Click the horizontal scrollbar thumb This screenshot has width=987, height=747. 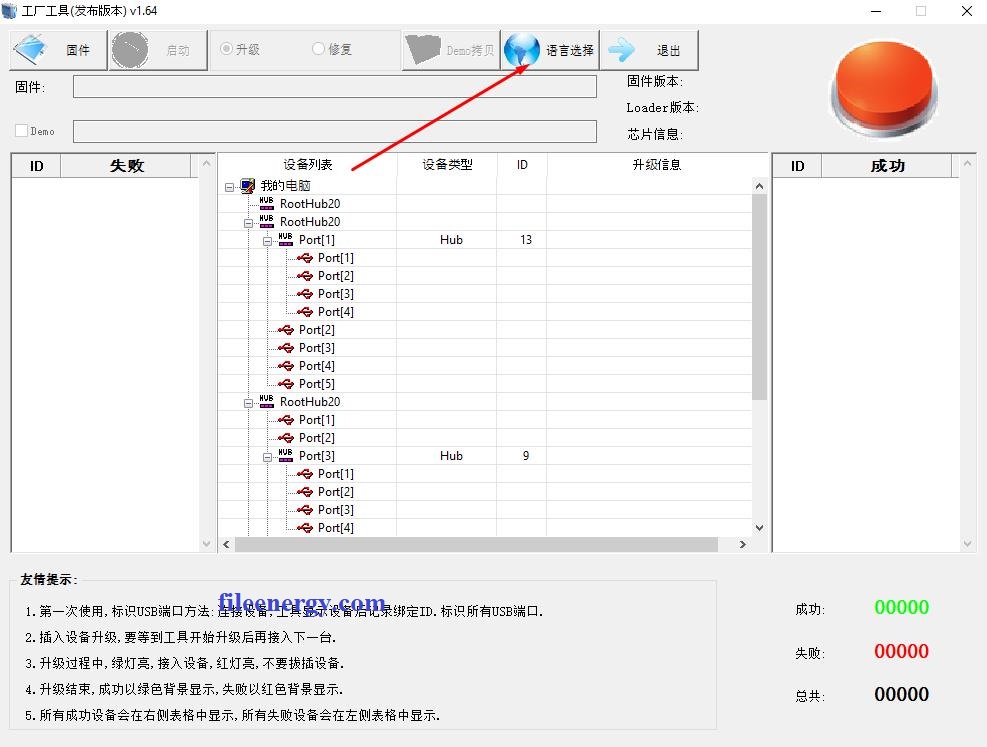click(477, 544)
